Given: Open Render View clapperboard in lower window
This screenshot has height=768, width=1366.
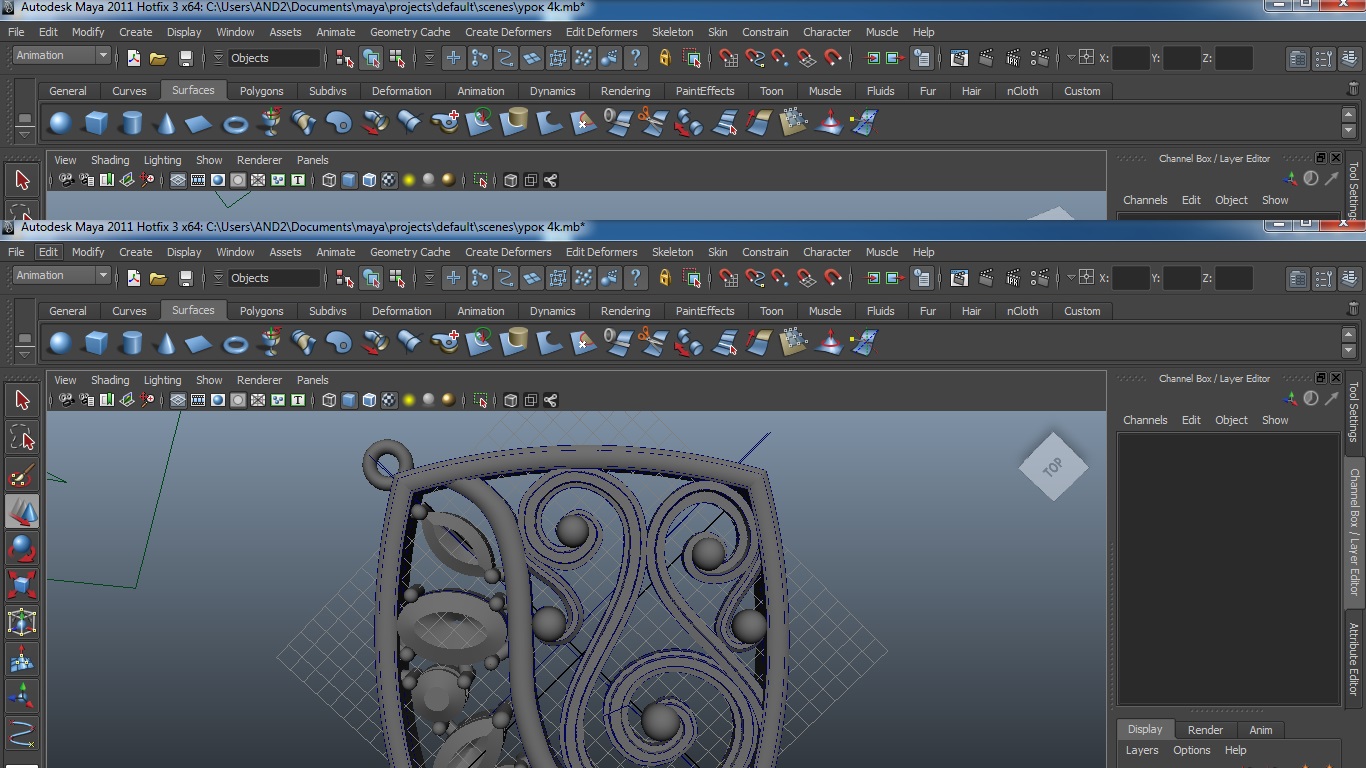Looking at the screenshot, I should coord(959,278).
